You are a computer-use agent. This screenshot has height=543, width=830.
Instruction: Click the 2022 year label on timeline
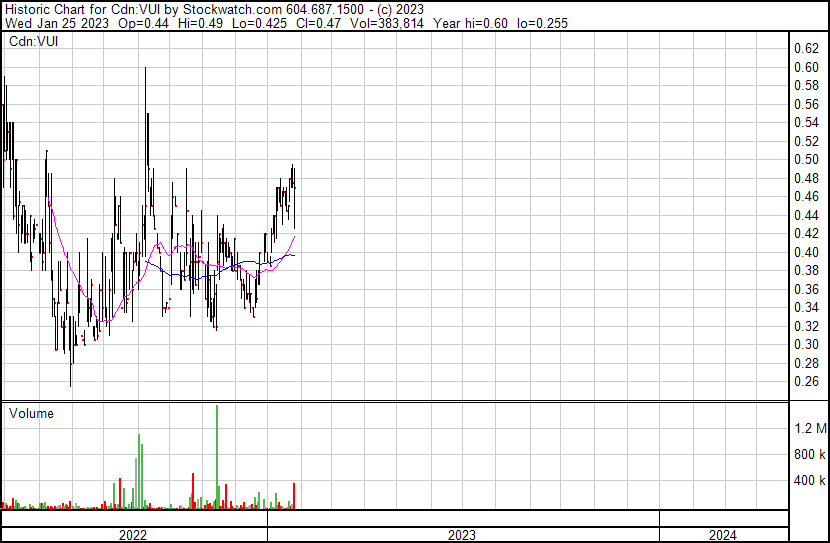[133, 535]
